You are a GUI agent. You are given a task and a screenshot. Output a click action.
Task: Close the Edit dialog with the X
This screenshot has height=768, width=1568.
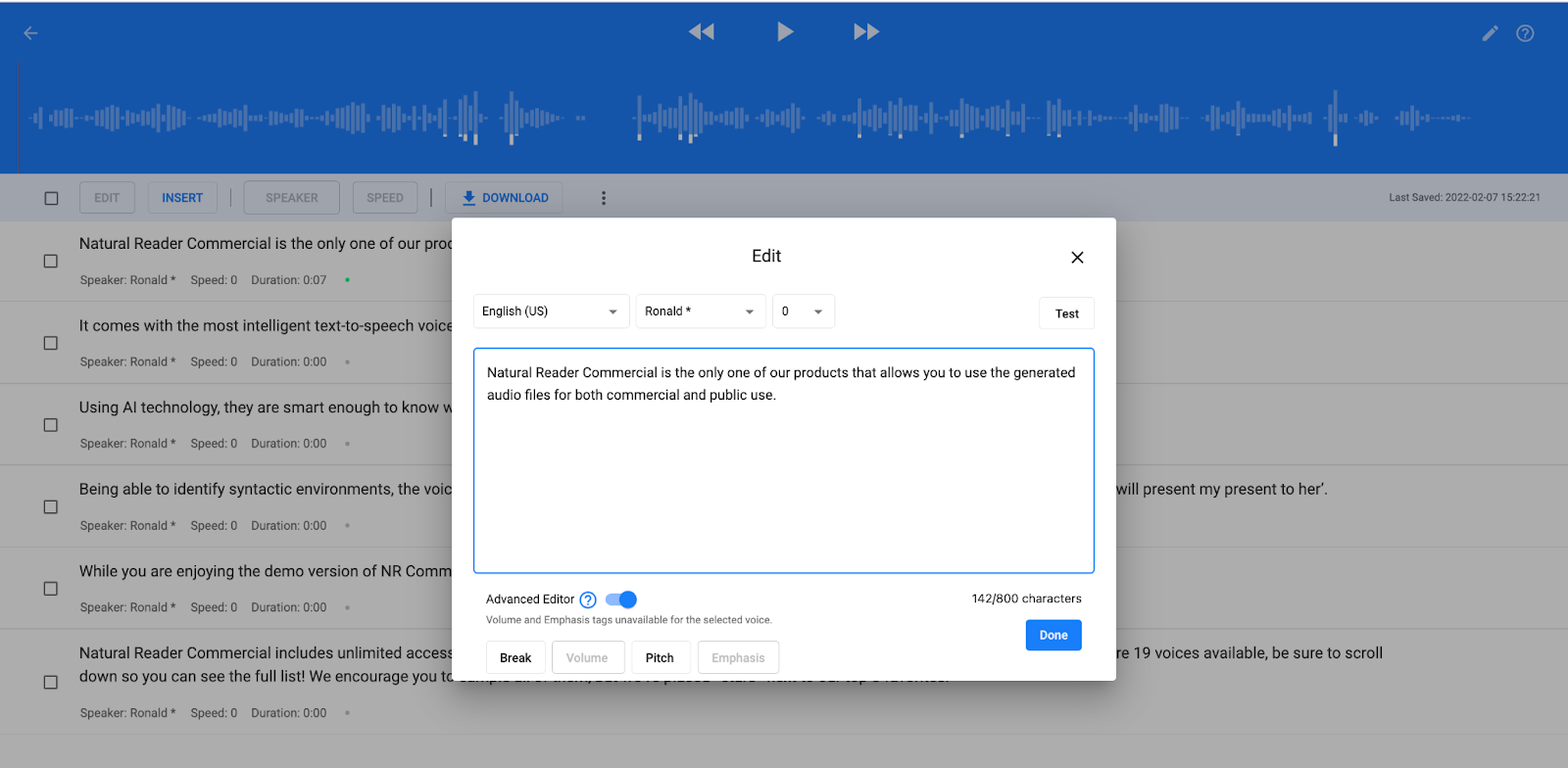click(1077, 258)
